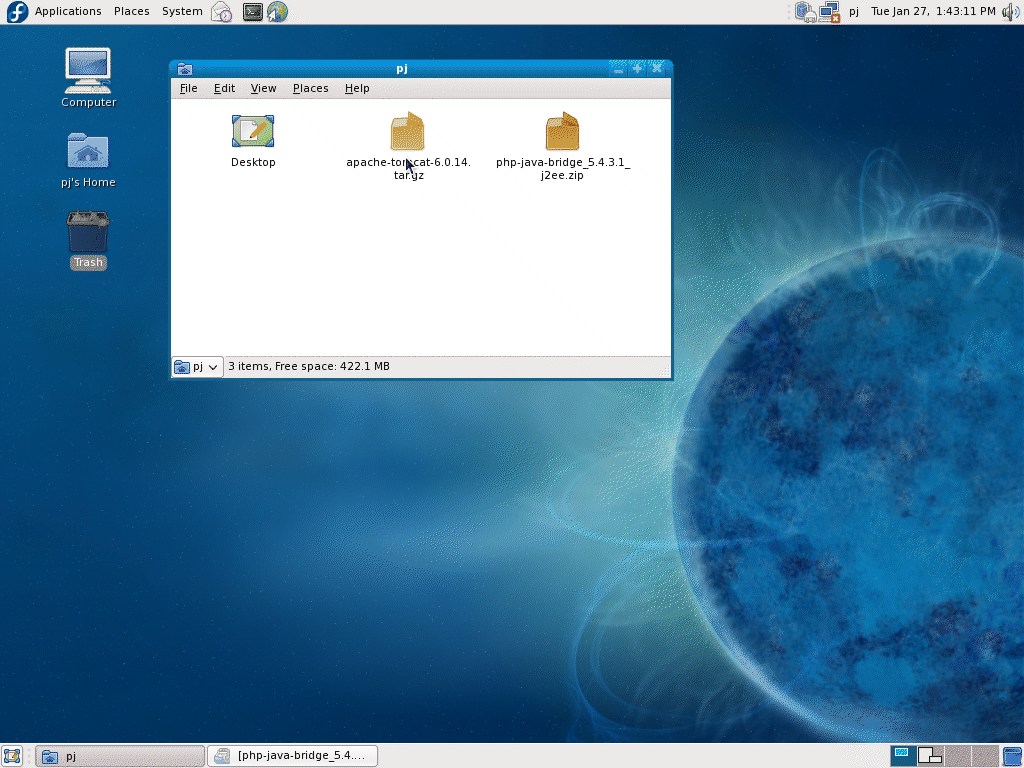The image size is (1024, 768).
Task: Click the show desktop button in bottom panel
Action: [x=12, y=756]
